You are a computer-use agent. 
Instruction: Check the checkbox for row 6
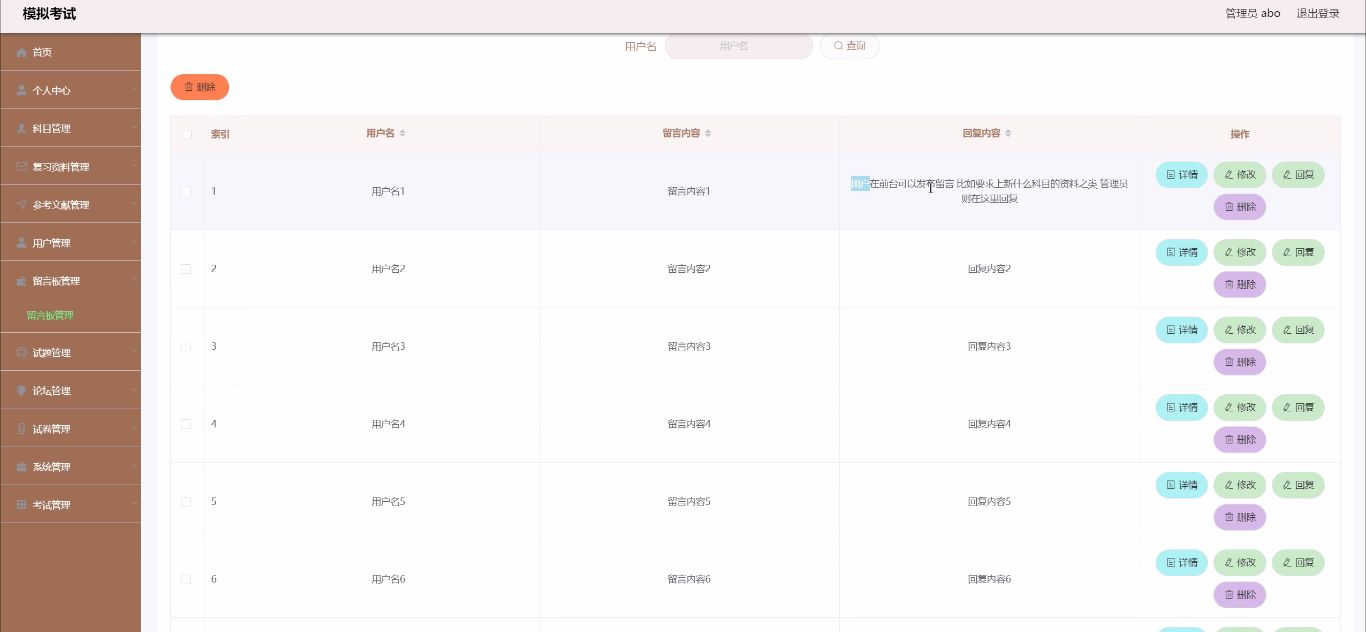pos(186,579)
